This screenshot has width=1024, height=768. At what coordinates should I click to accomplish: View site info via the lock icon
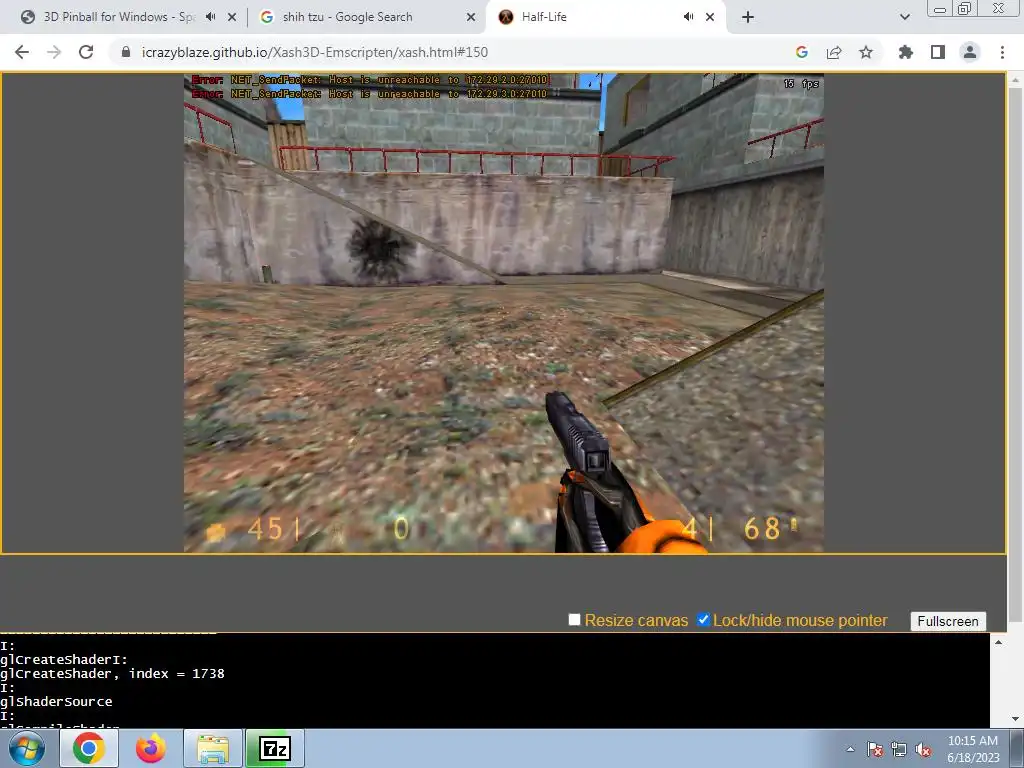coord(126,52)
